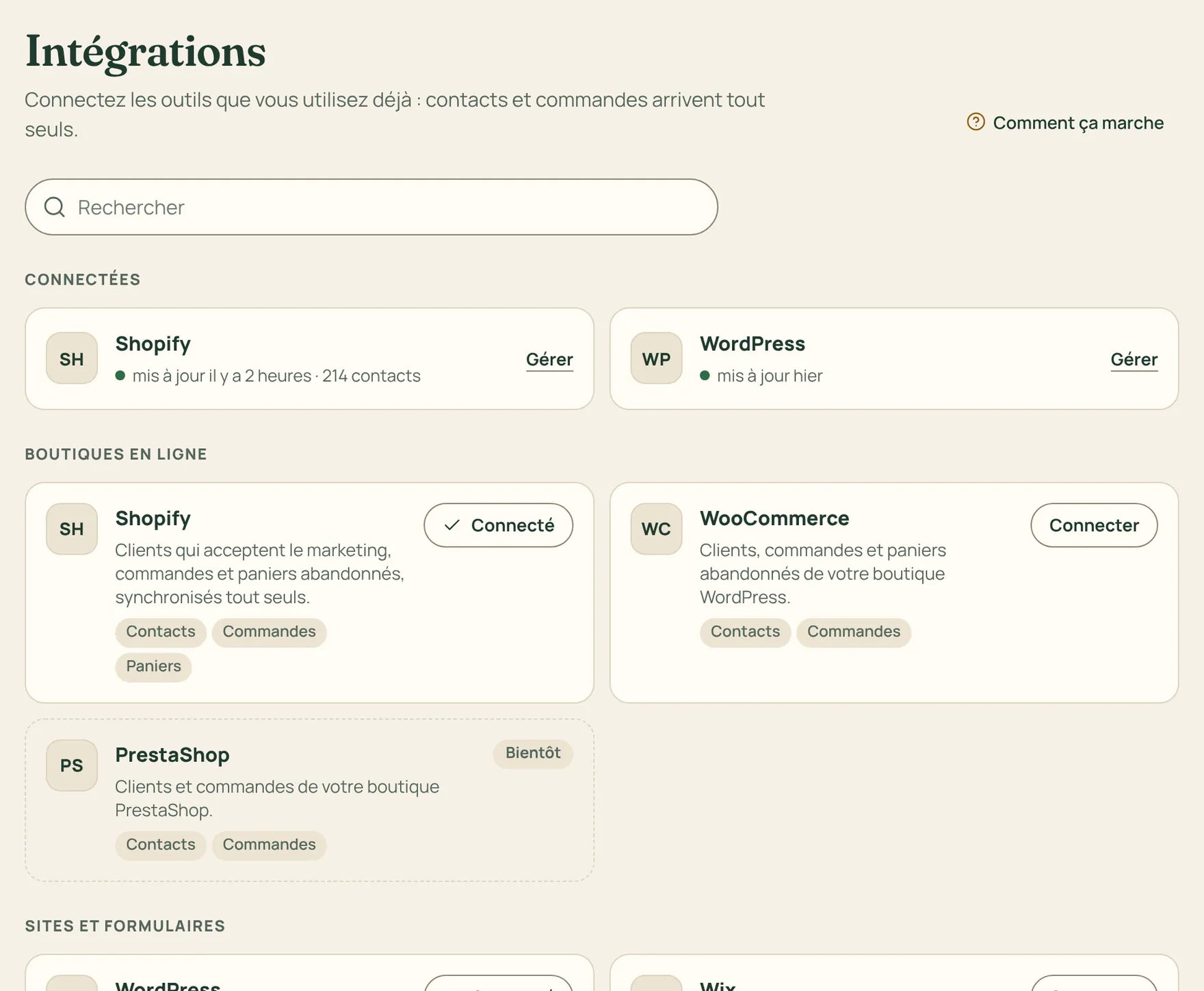Click the Intégrations page heading
The image size is (1204, 991).
click(146, 51)
